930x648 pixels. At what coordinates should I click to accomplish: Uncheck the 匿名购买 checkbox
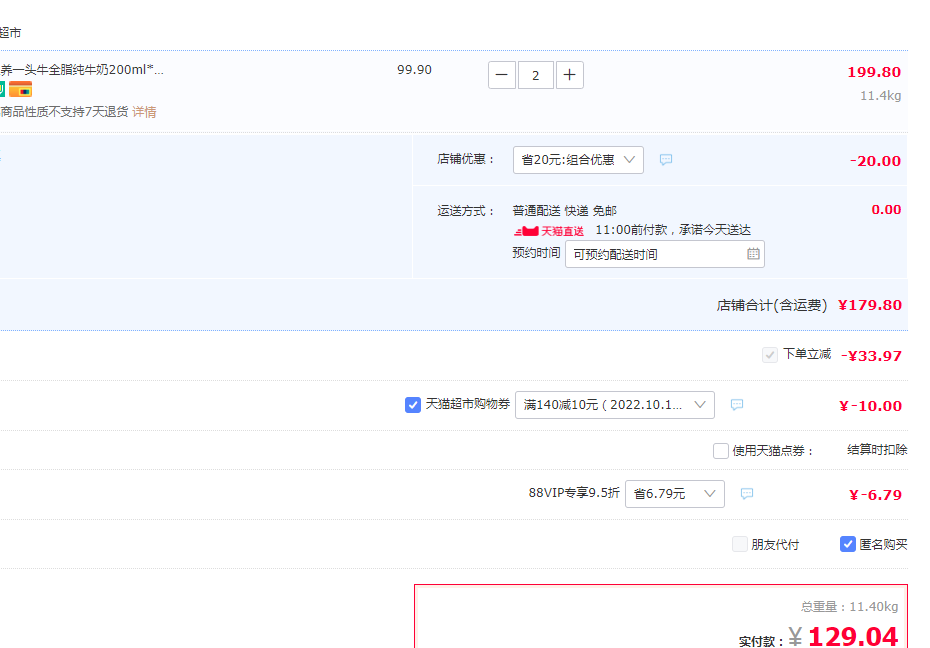click(x=848, y=544)
